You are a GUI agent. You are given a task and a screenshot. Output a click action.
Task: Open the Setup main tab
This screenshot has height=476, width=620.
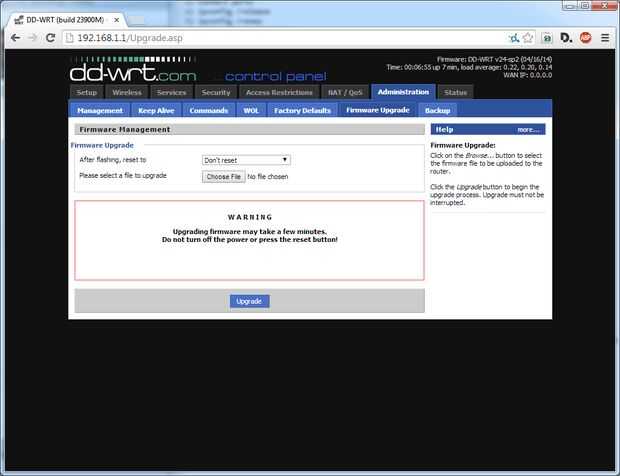pos(87,92)
